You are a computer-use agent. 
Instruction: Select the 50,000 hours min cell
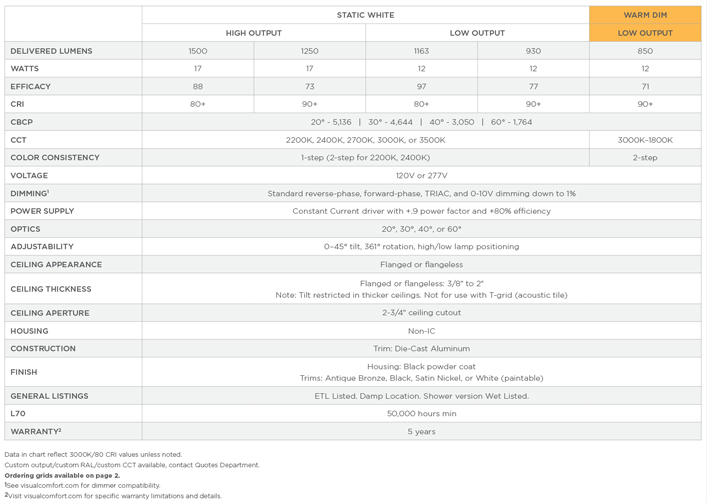421,413
